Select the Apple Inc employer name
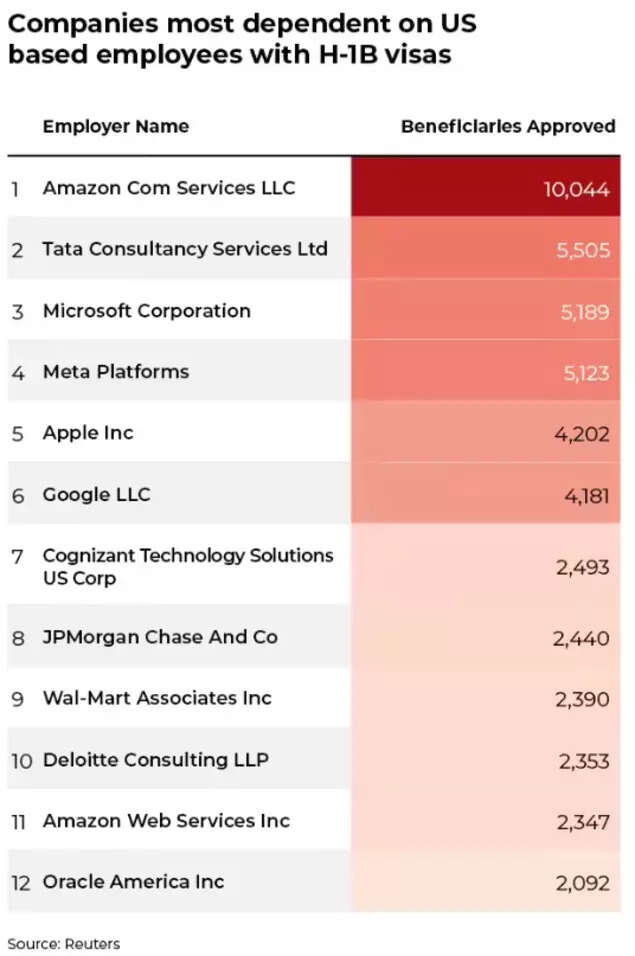The height and width of the screenshot is (956, 635). tap(88, 433)
